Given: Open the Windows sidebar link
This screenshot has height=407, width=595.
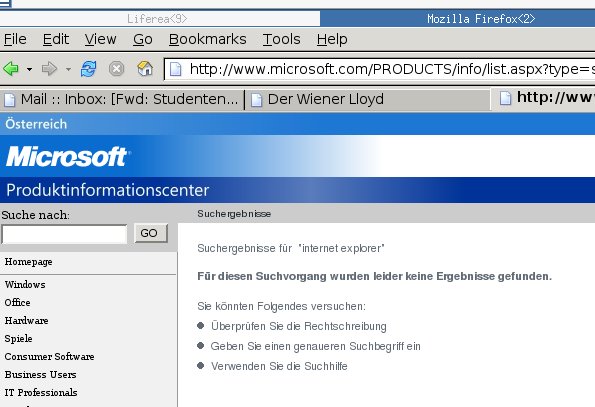Looking at the screenshot, I should (25, 284).
